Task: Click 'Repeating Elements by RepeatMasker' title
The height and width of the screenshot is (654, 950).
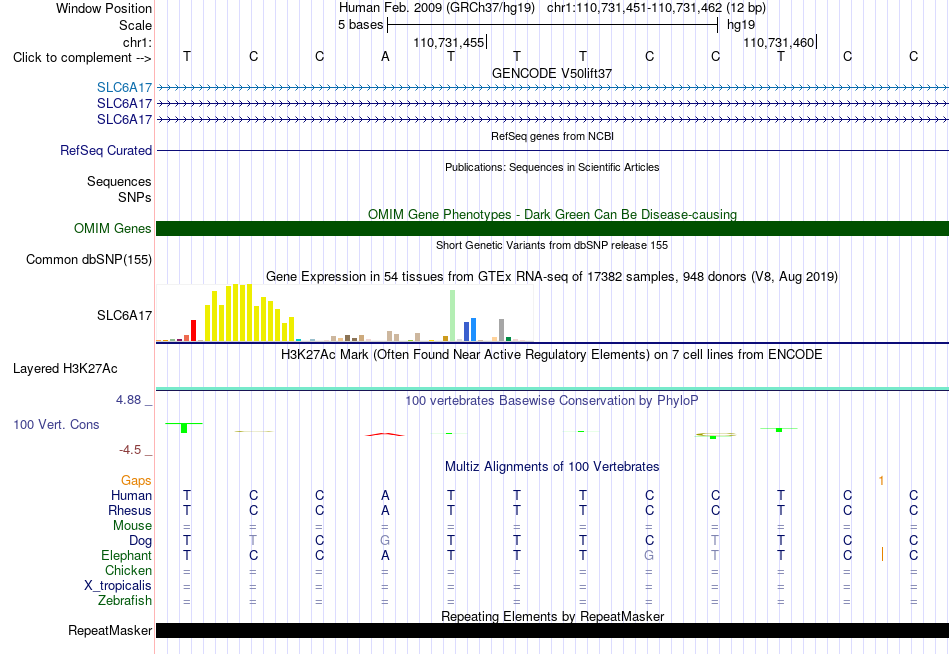Action: [x=552, y=616]
